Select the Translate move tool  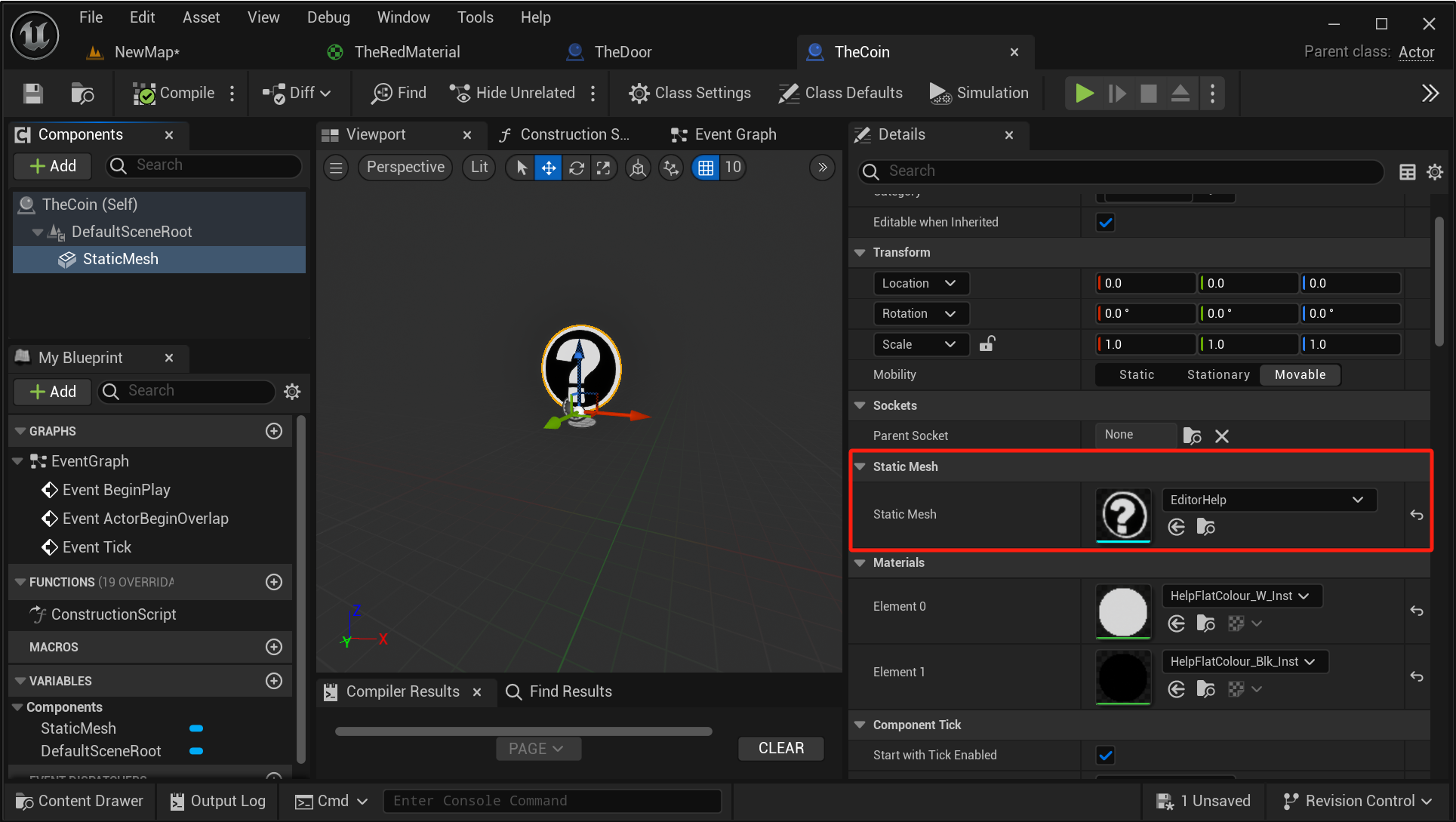(548, 168)
